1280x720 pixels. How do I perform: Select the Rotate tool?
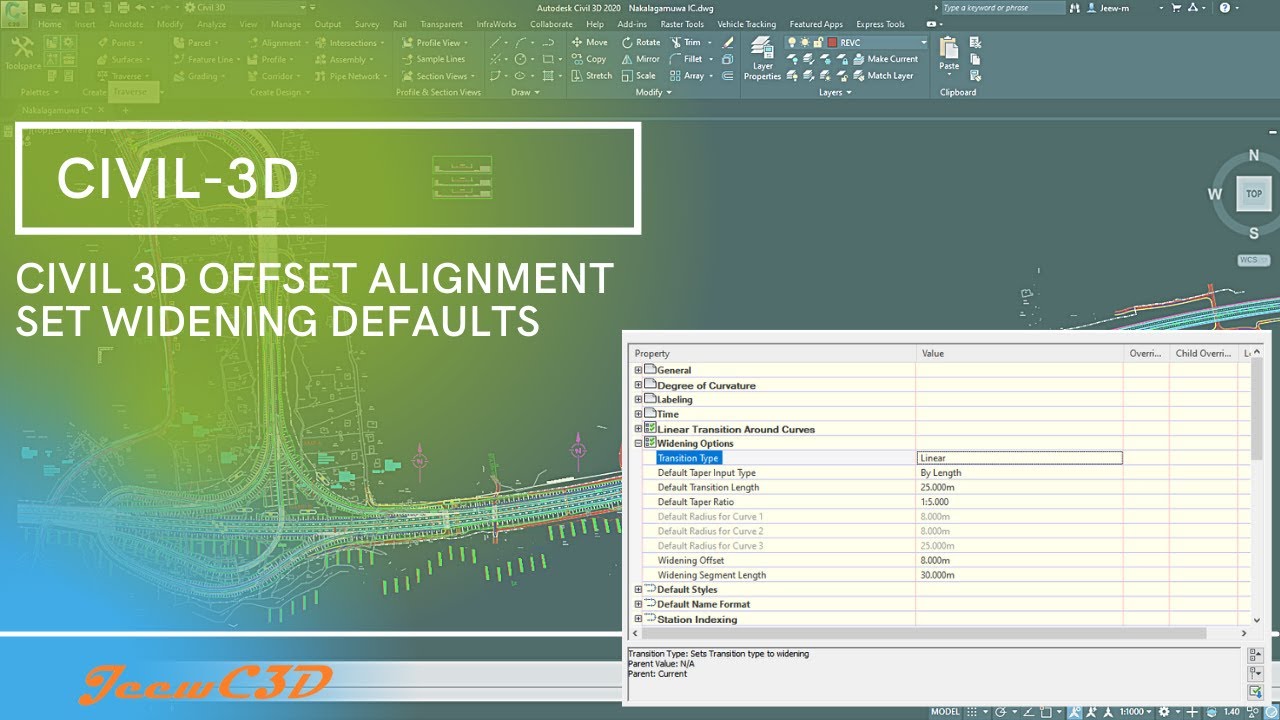pos(640,42)
